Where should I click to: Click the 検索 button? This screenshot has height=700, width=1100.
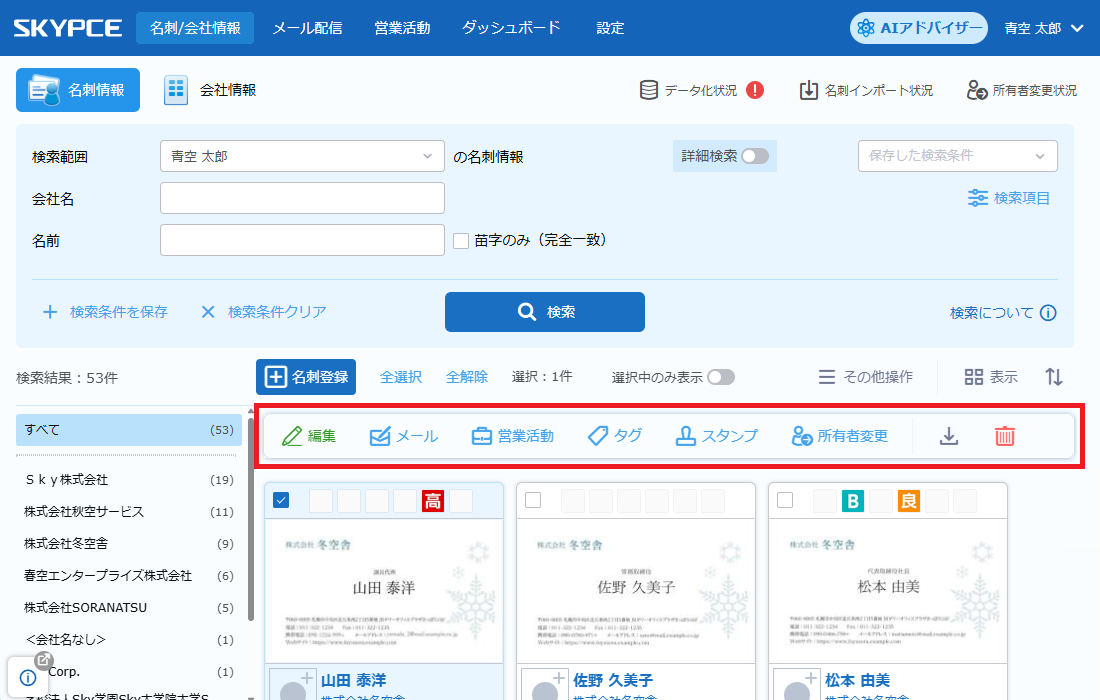544,312
